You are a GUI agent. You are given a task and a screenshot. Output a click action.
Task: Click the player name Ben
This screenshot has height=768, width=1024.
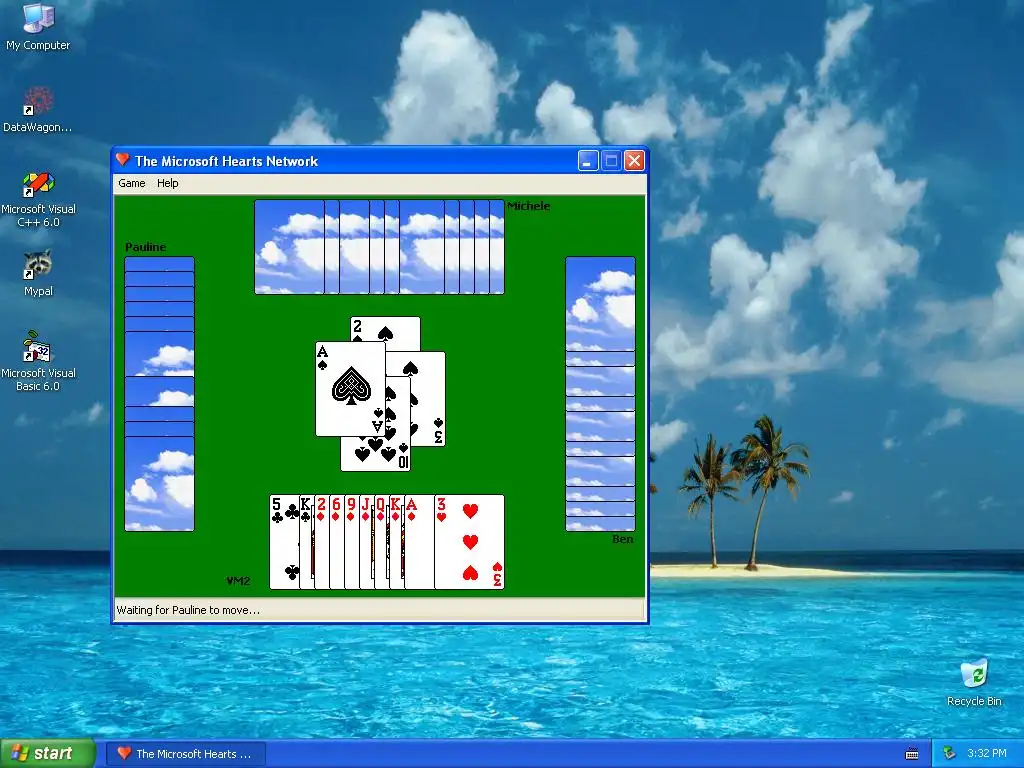[622, 539]
